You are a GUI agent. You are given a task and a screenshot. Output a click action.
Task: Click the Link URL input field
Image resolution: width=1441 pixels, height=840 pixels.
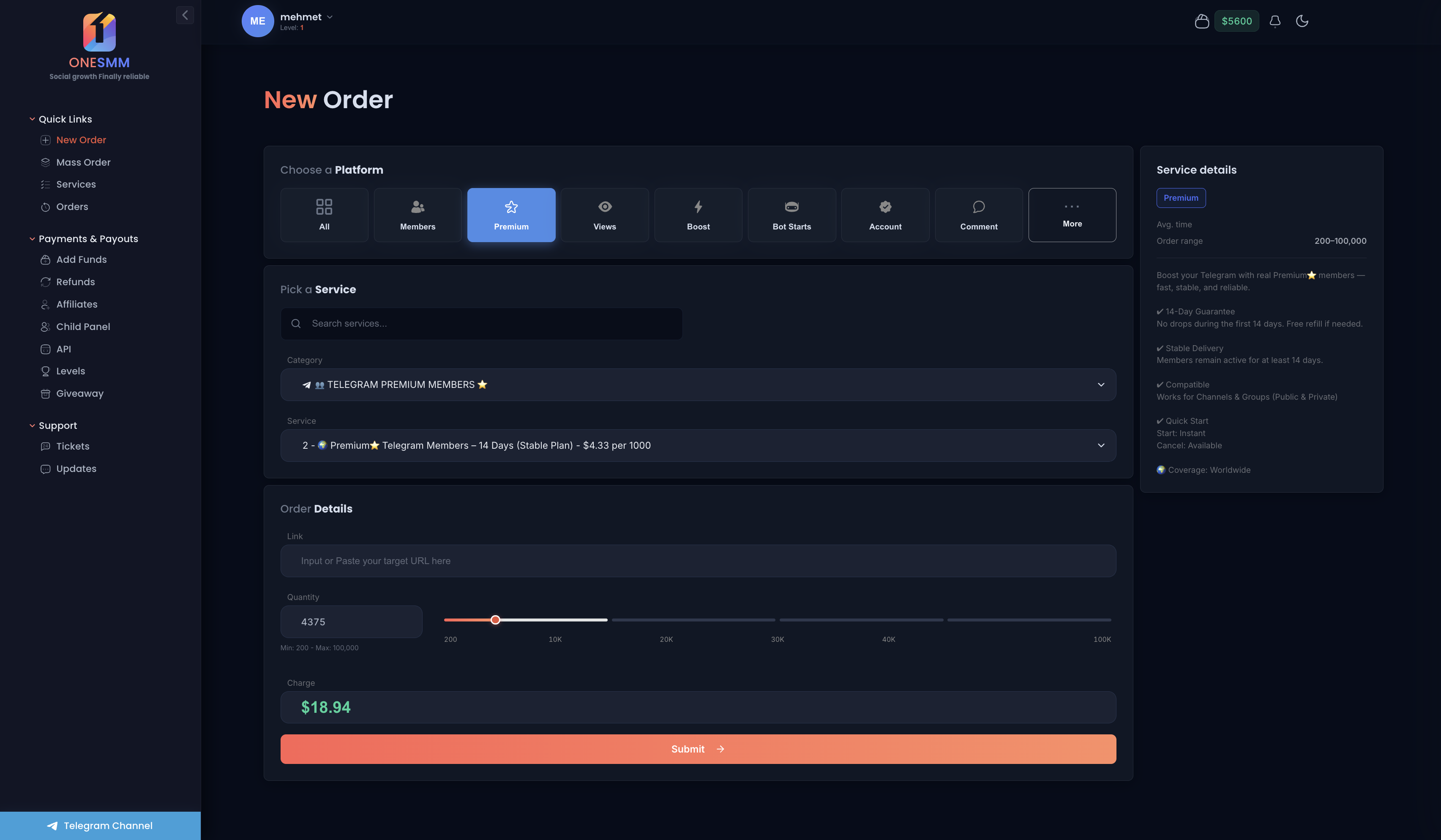[698, 561]
